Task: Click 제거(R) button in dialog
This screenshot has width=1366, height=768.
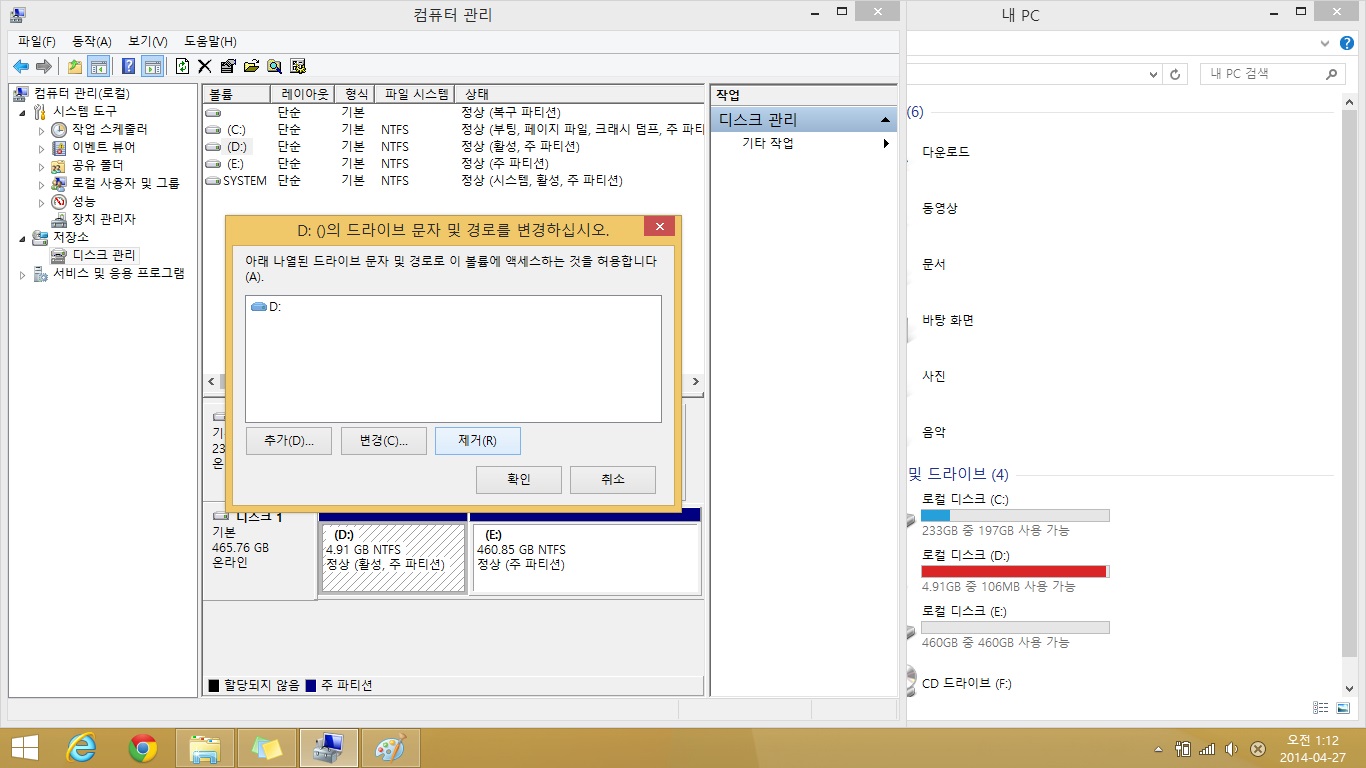Action: pos(478,441)
